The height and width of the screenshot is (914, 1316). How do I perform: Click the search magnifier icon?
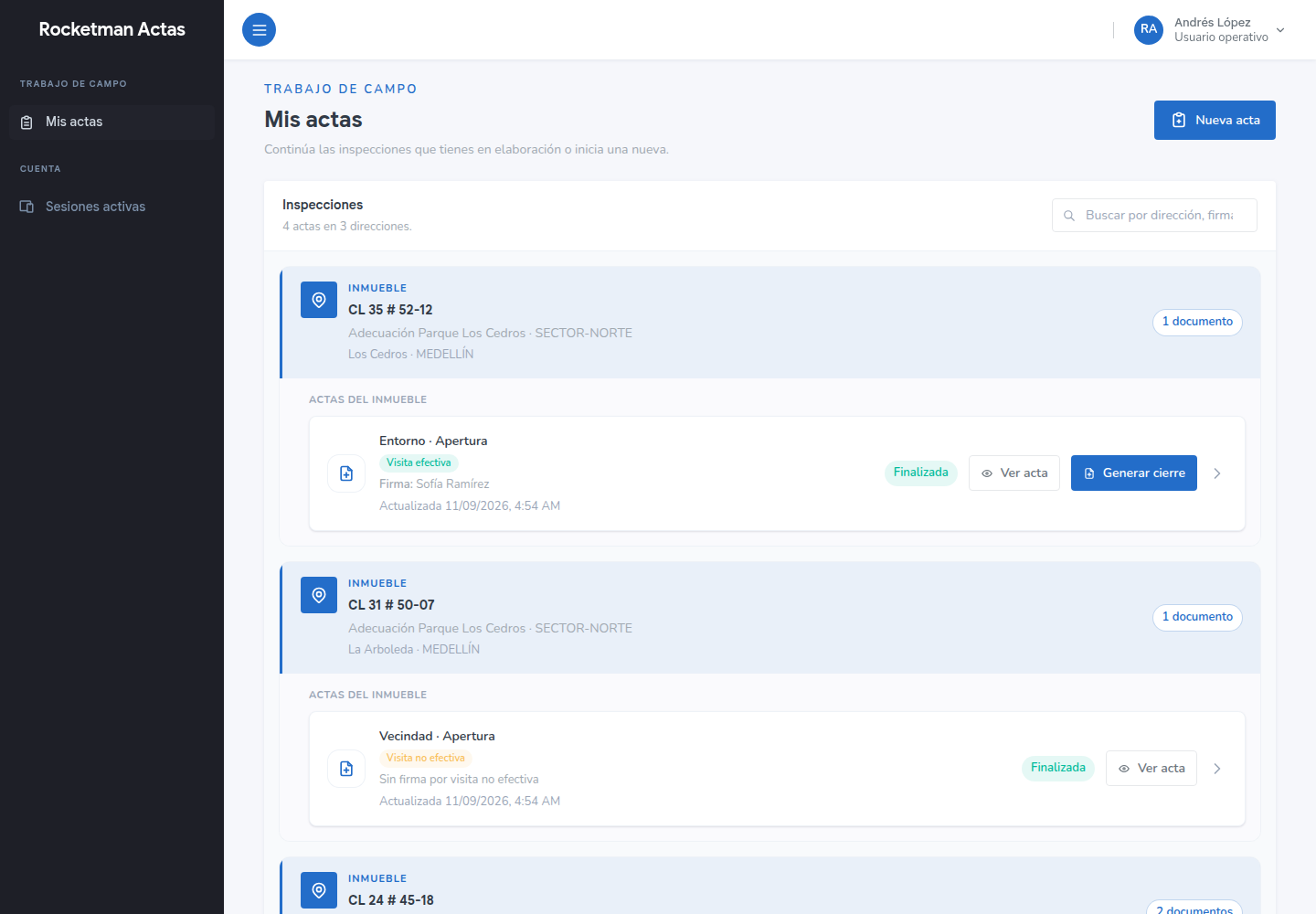click(x=1069, y=216)
